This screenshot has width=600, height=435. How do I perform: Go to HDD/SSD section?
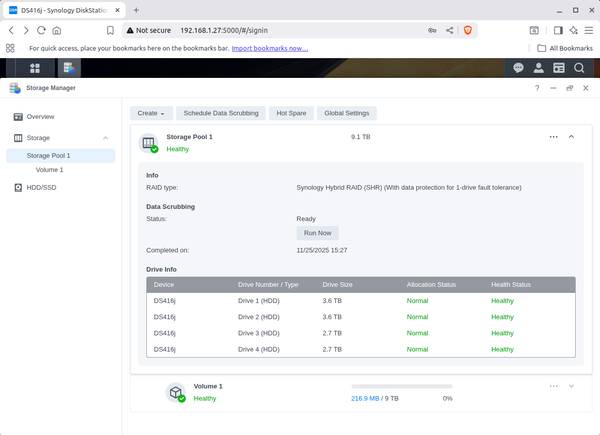tap(41, 187)
